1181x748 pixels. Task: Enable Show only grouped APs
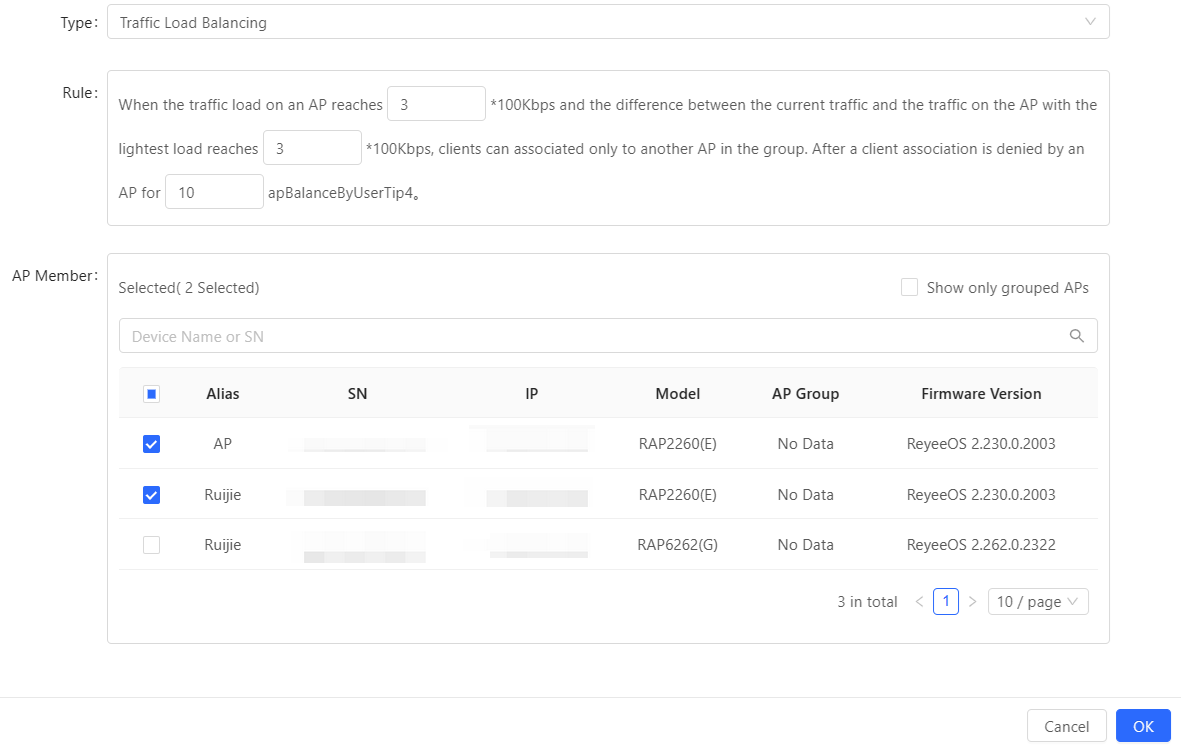pyautogui.click(x=909, y=288)
